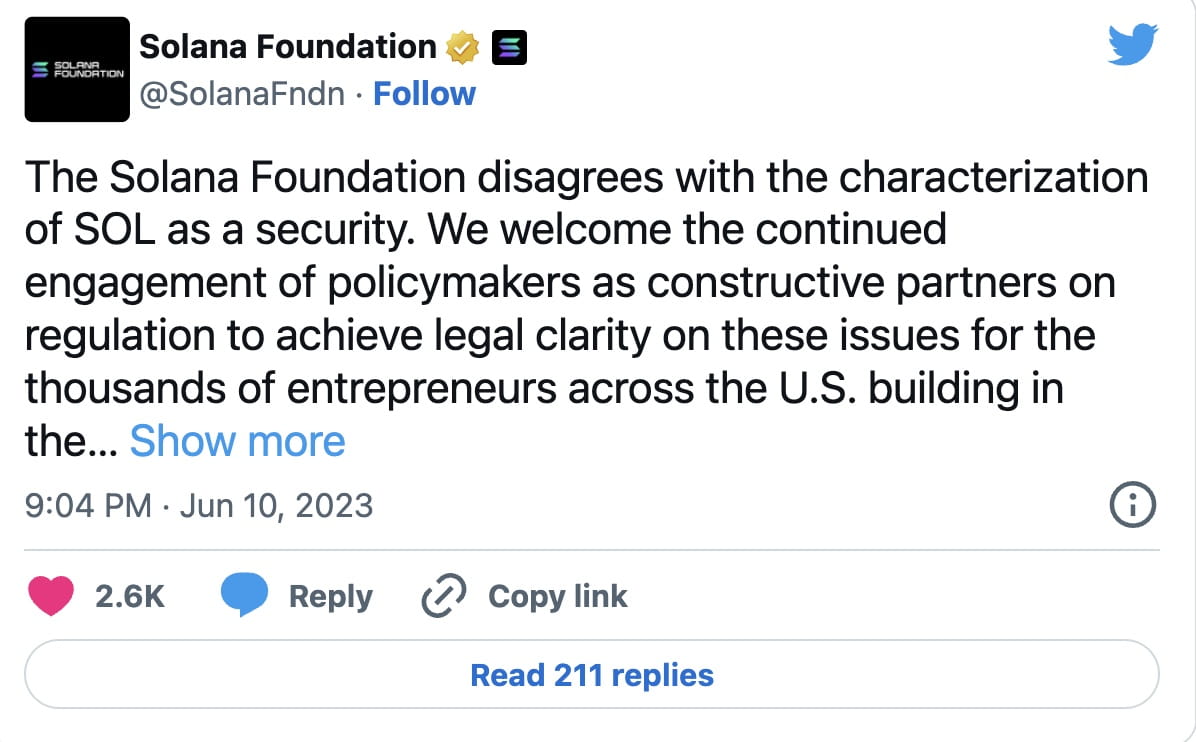Screen dimensions: 1196x742
Task: Click the Reply label
Action: point(331,595)
